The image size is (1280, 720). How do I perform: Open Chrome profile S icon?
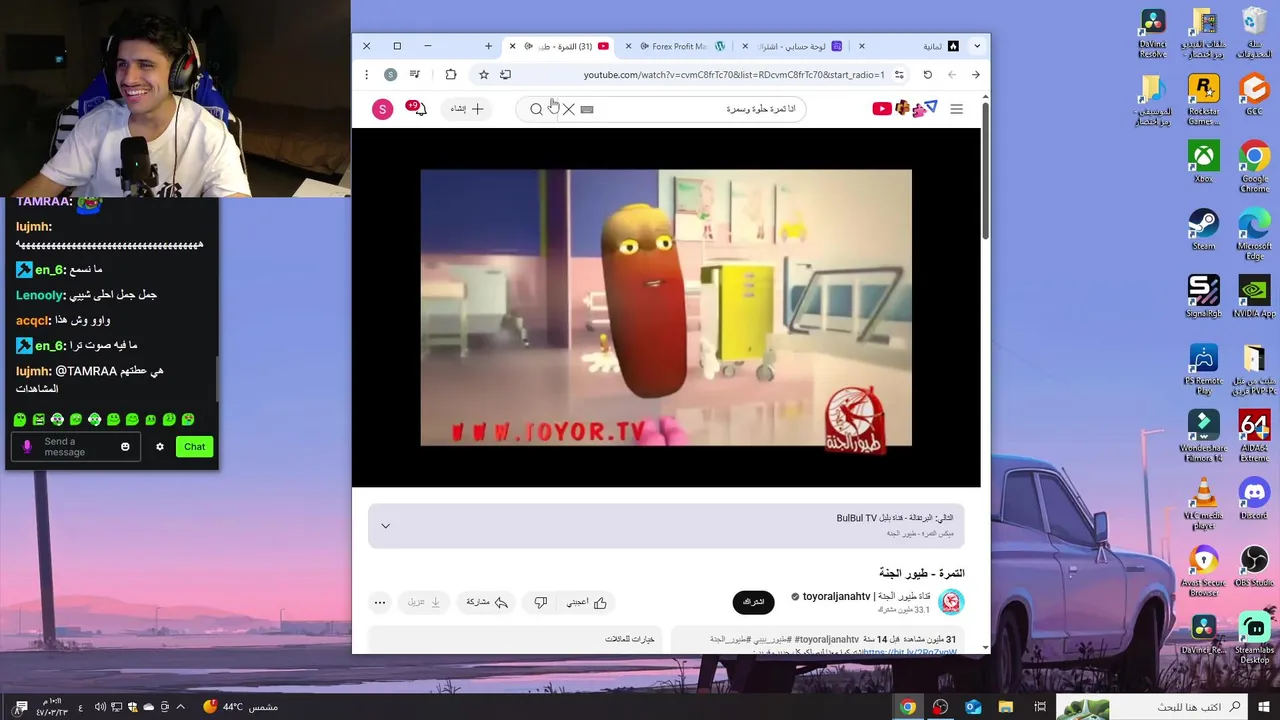[x=391, y=75]
